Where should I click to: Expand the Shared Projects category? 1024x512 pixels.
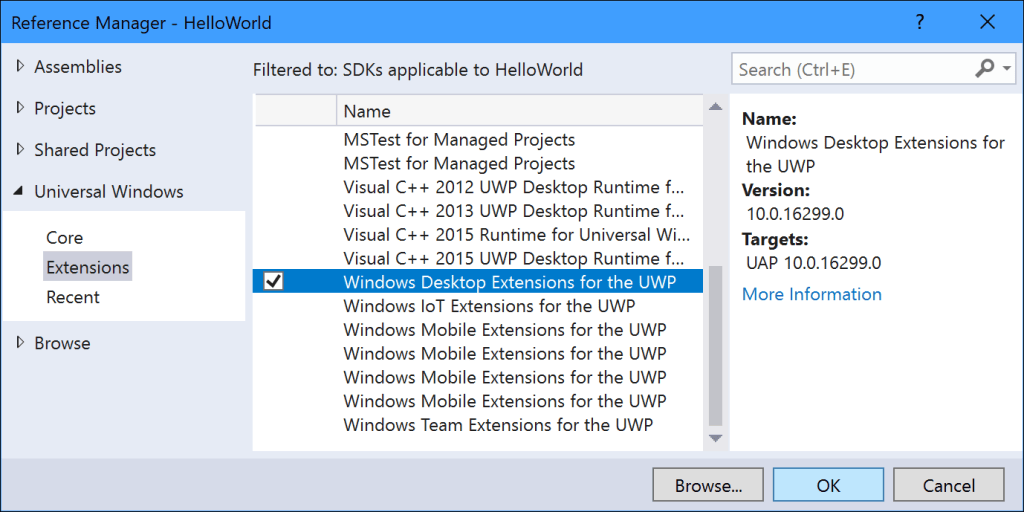[x=20, y=150]
